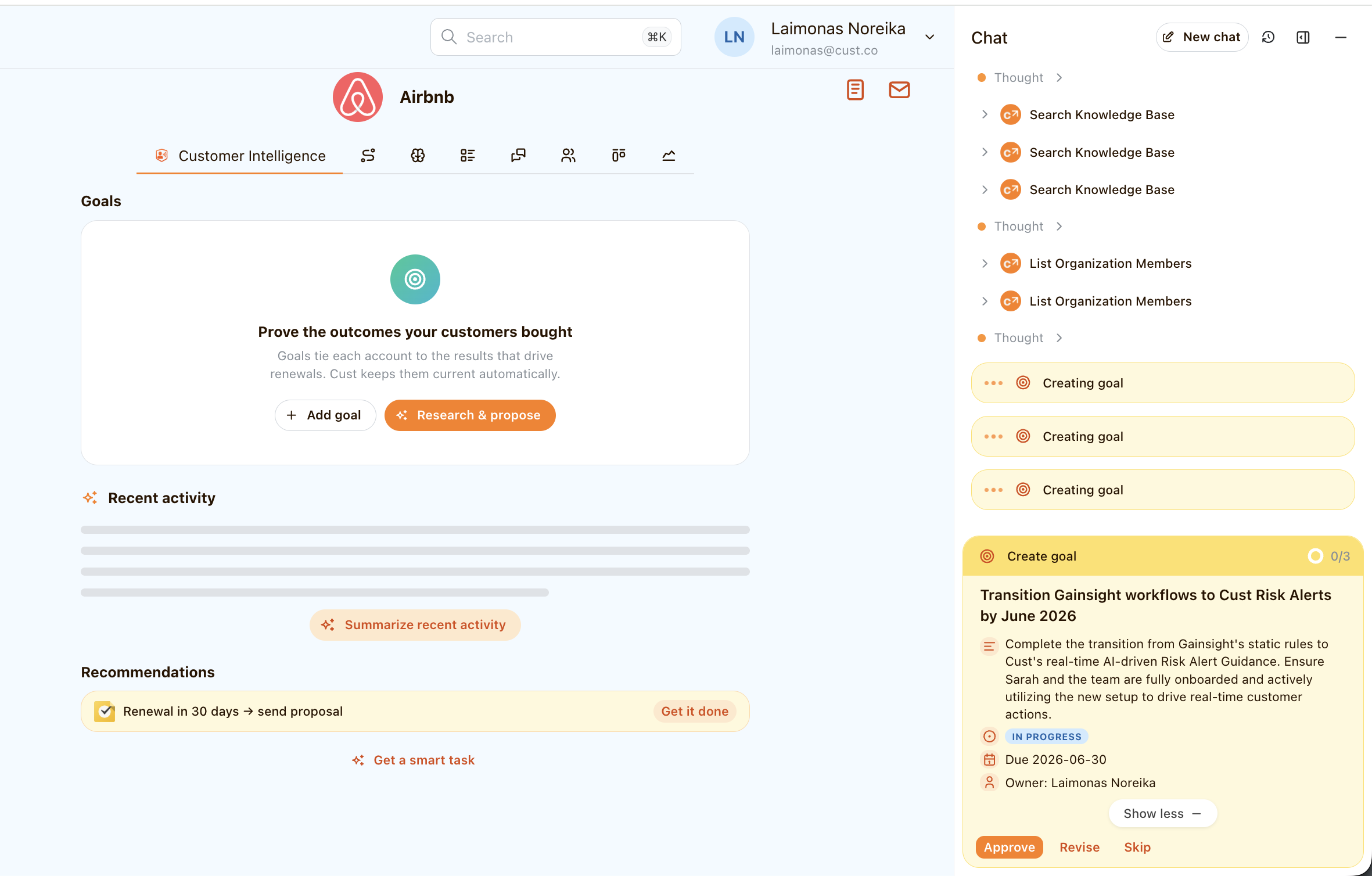Click the Owner: Laimonas Noreika text
This screenshot has width=1372, height=876.
tap(1080, 783)
